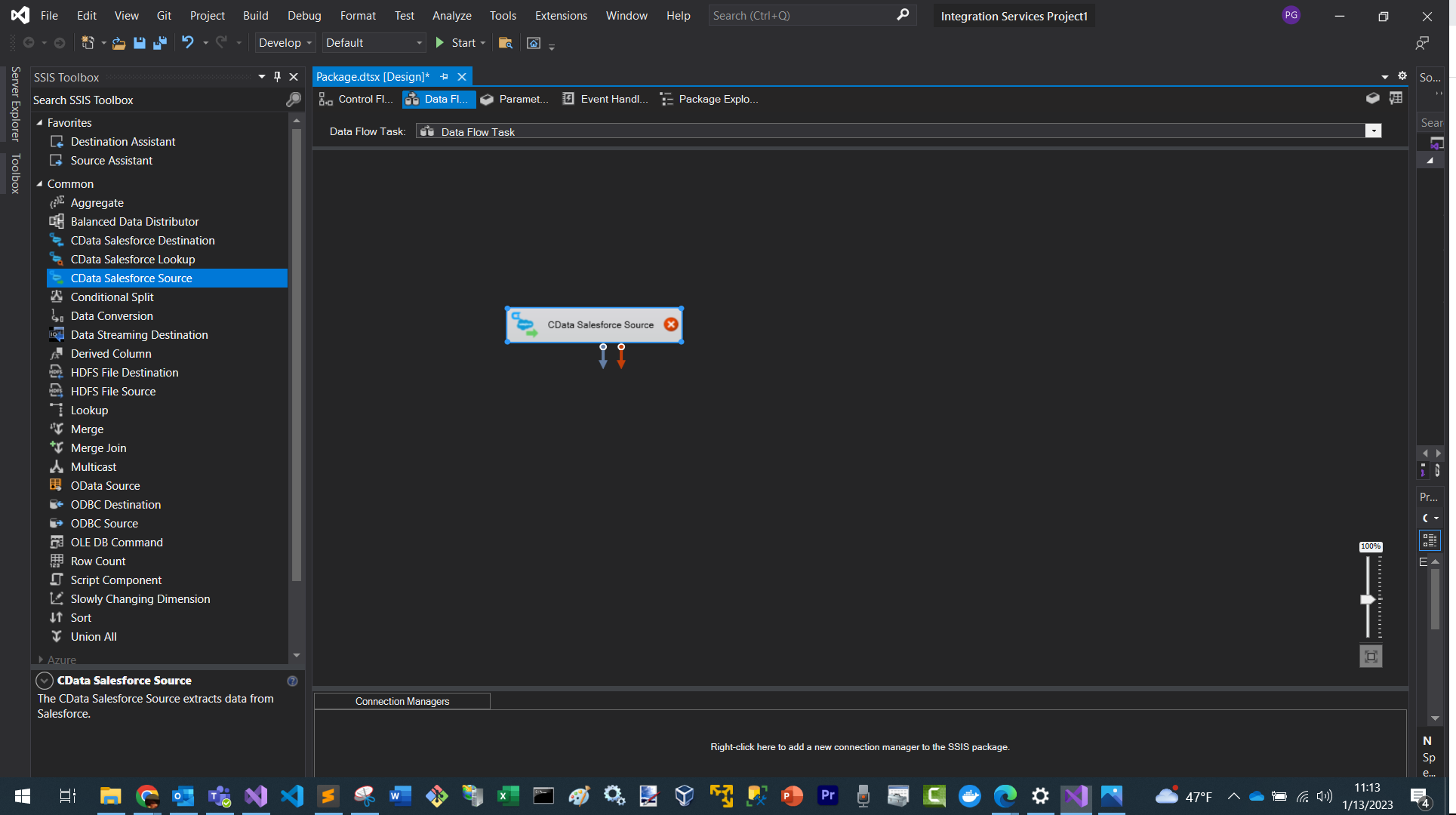Image resolution: width=1456 pixels, height=815 pixels.
Task: Toggle pin on the Package.dtsx tab
Action: (x=444, y=77)
